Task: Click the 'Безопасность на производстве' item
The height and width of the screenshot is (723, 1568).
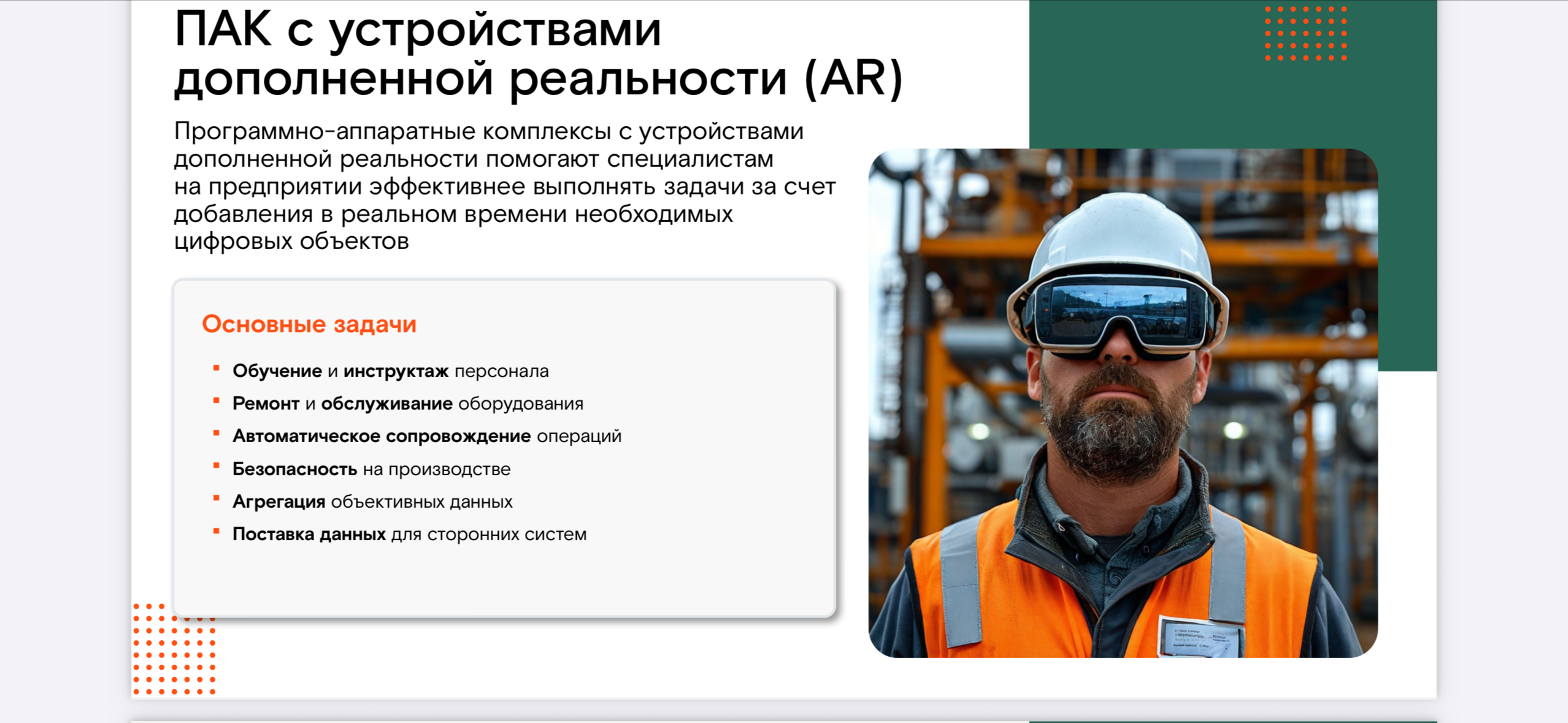Action: [x=371, y=469]
